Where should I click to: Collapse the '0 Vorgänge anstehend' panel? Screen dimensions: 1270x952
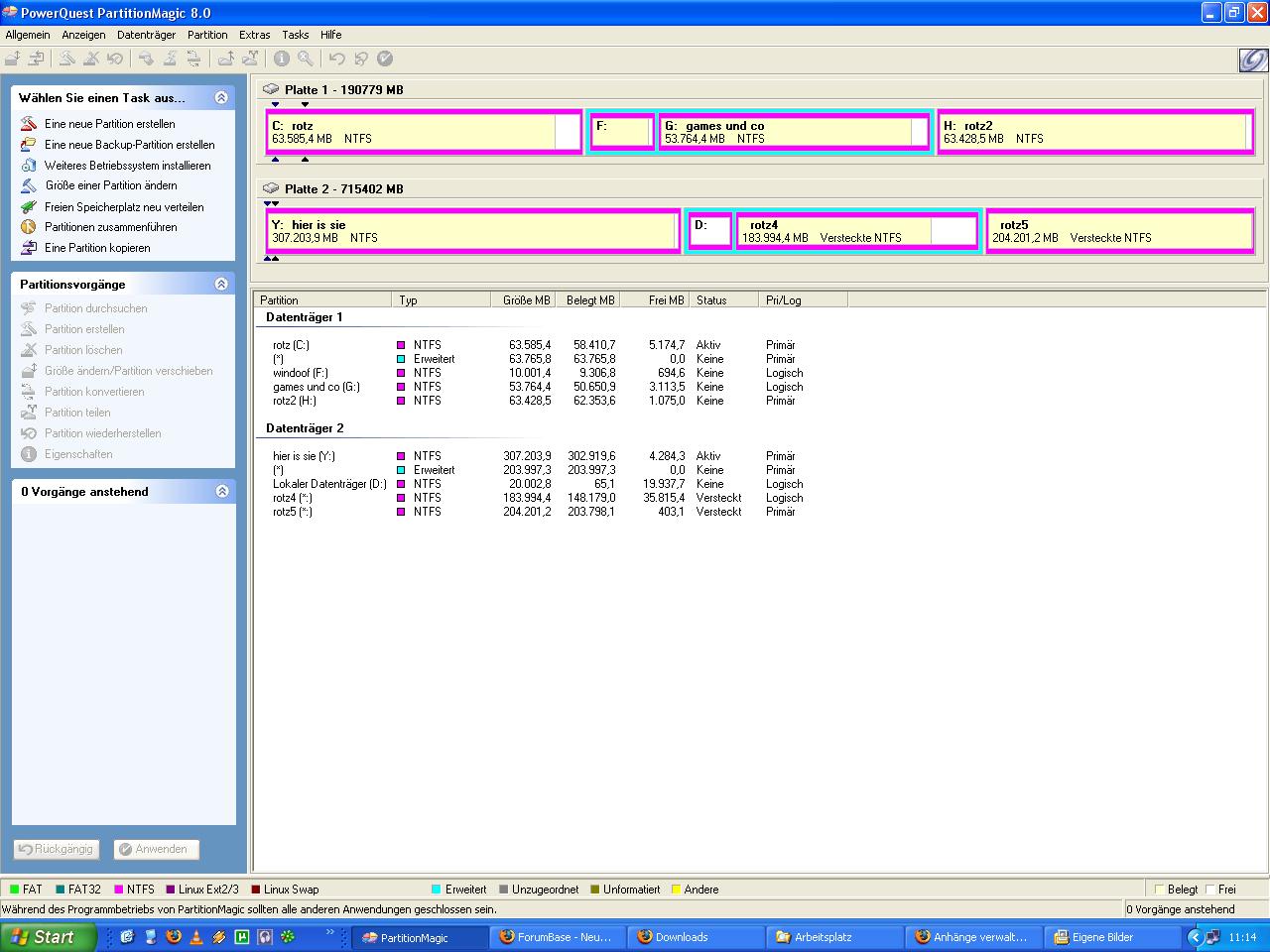[221, 491]
